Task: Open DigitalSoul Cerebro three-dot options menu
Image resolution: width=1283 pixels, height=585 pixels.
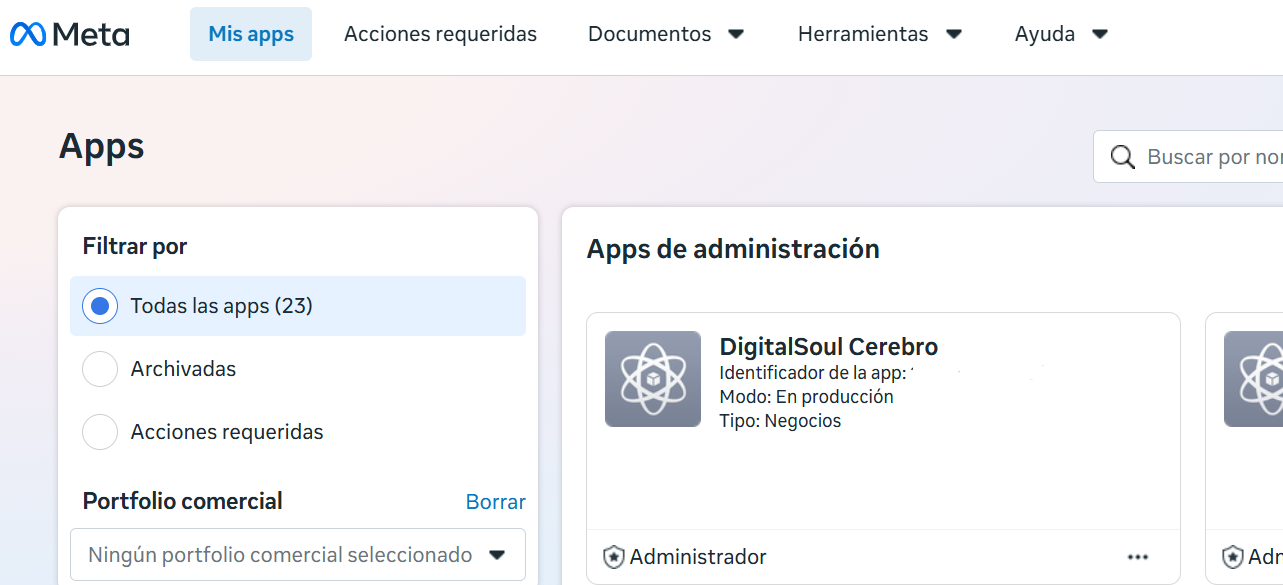Action: pos(1138,557)
